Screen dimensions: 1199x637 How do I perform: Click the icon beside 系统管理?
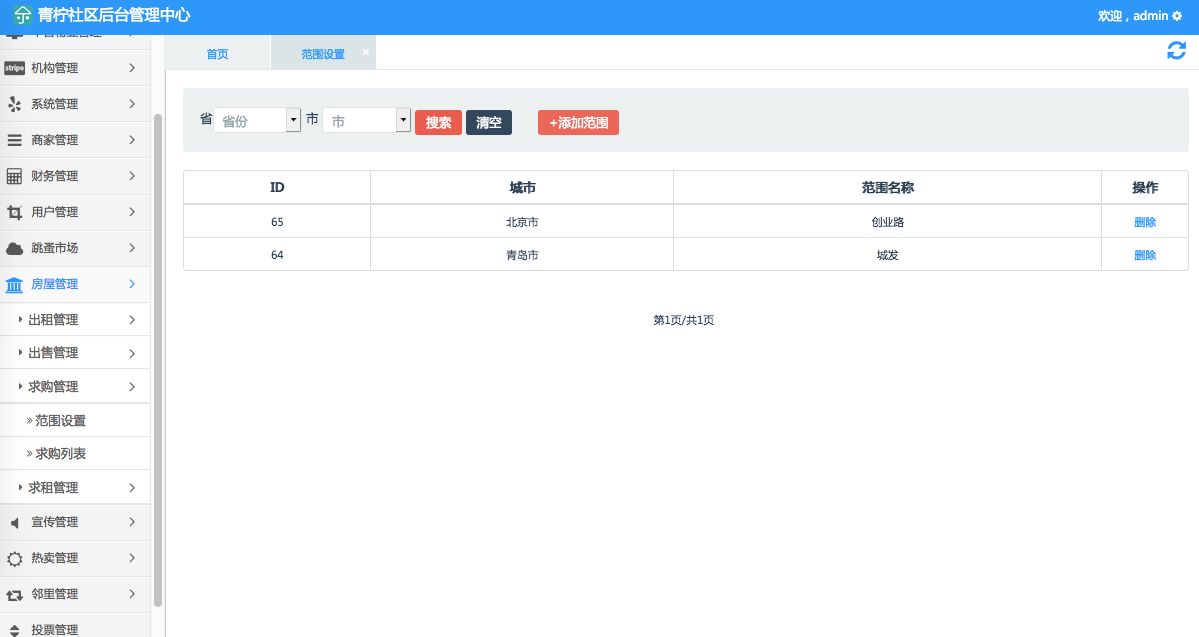15,104
